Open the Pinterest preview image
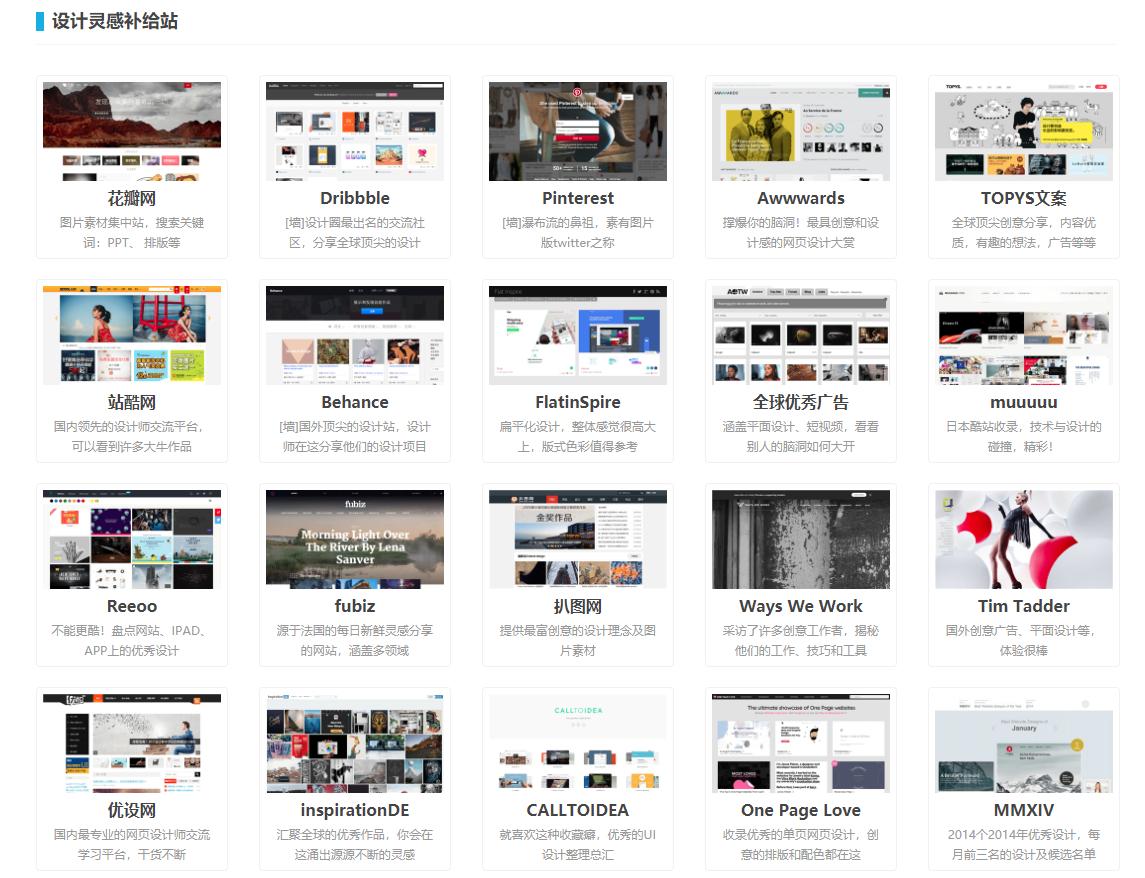Image resolution: width=1145 pixels, height=878 pixels. [578, 131]
